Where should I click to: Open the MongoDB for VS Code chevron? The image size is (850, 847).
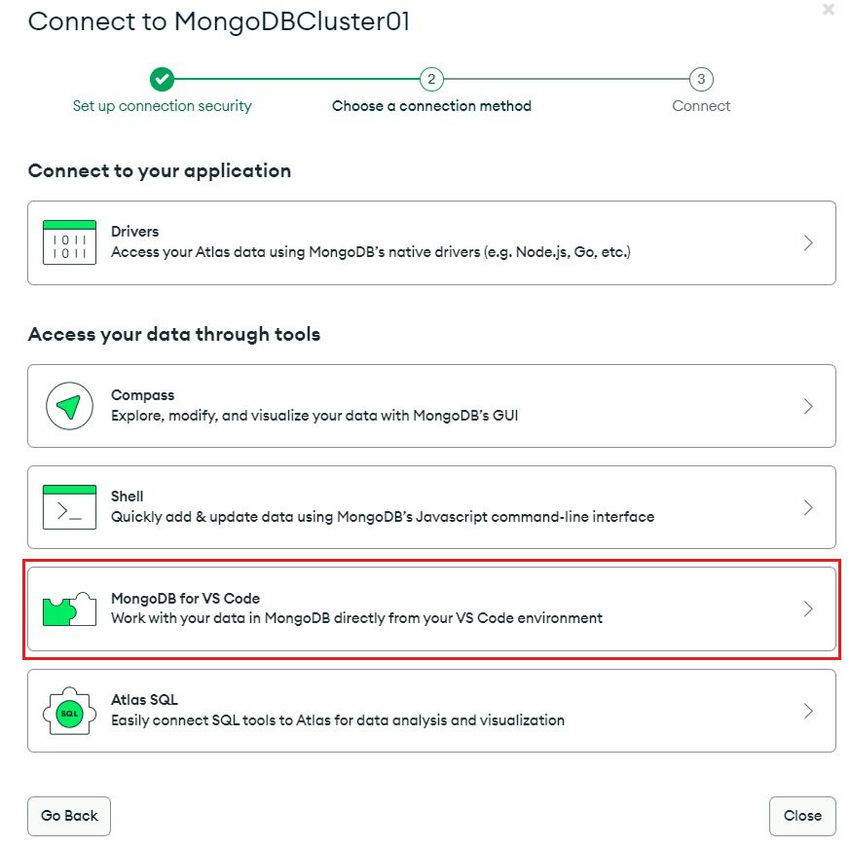coord(808,609)
